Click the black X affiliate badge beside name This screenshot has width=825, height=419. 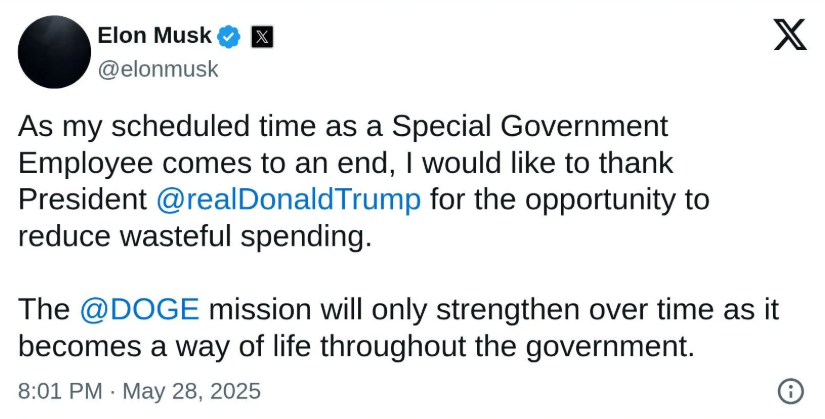[x=262, y=37]
